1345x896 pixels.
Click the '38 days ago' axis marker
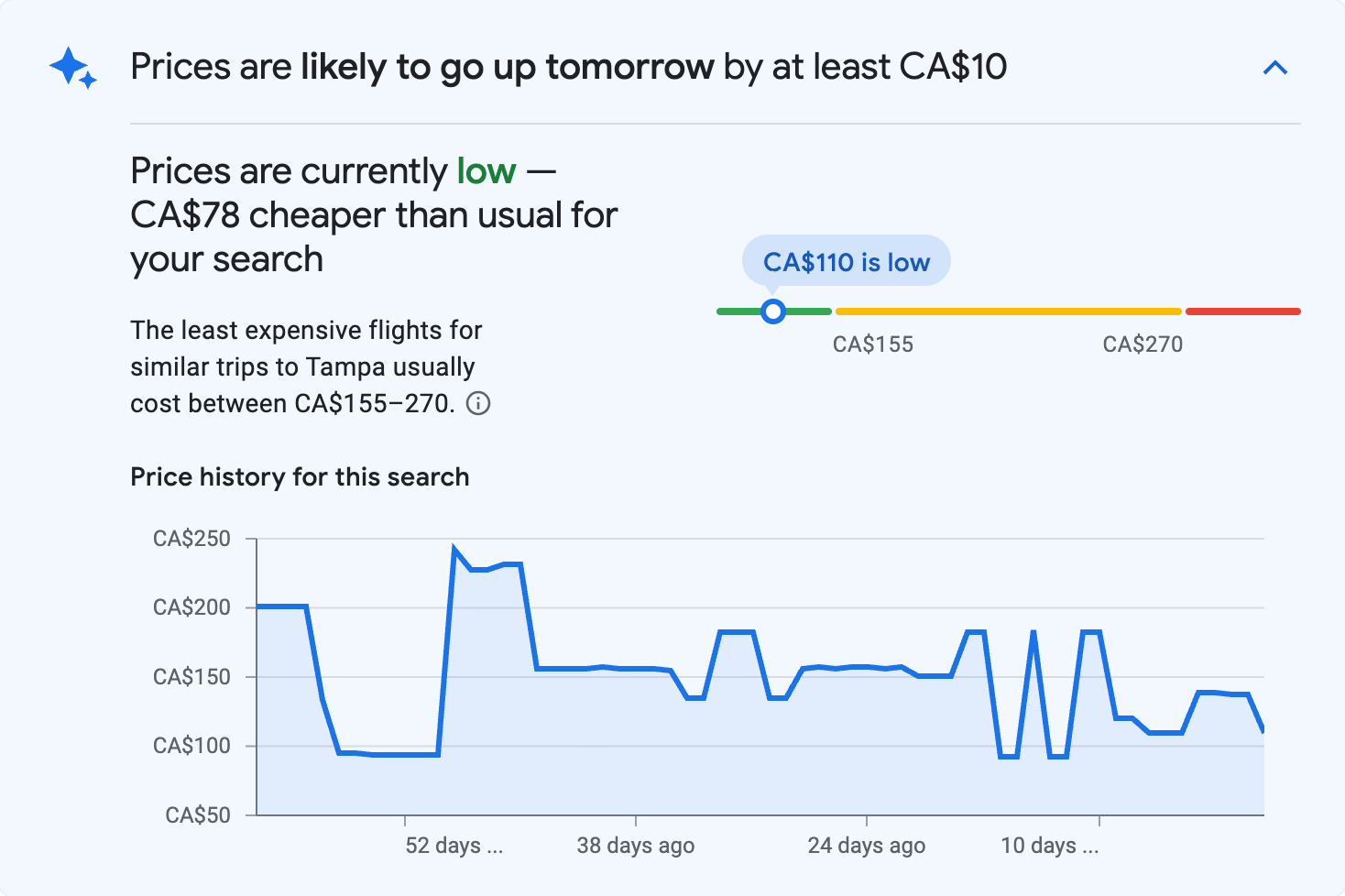635,845
